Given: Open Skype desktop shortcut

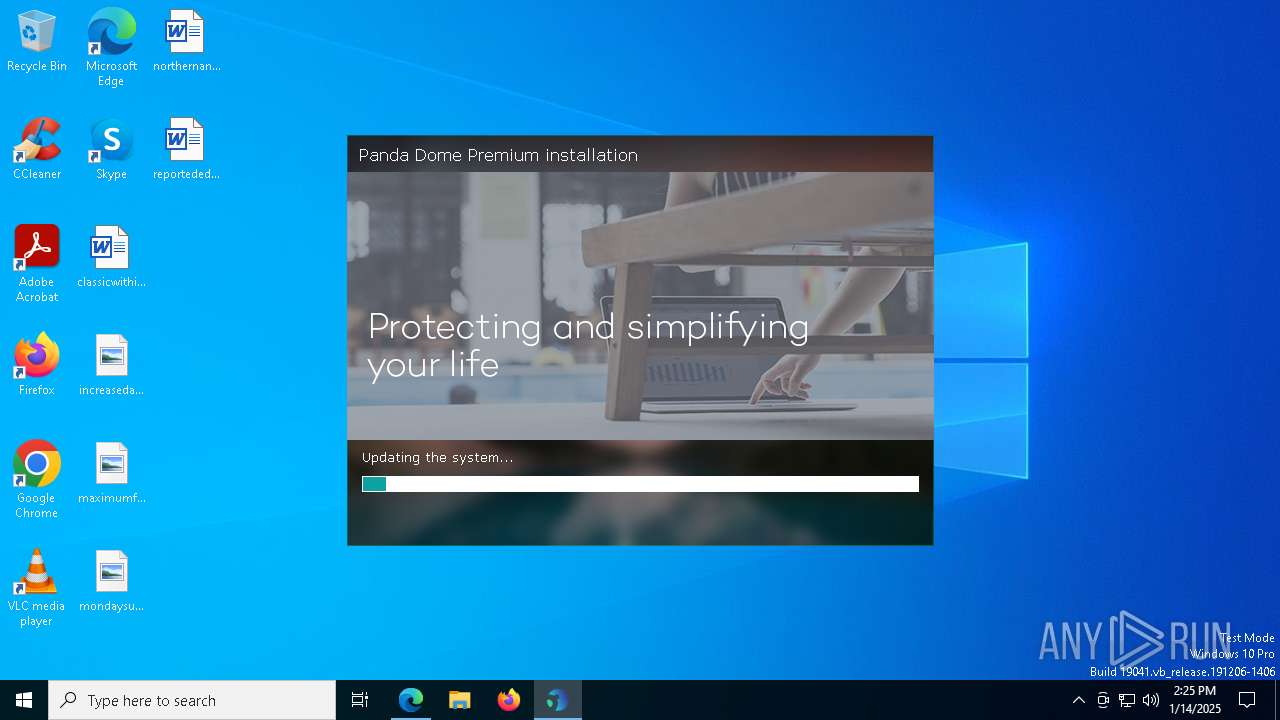Looking at the screenshot, I should 111,149.
